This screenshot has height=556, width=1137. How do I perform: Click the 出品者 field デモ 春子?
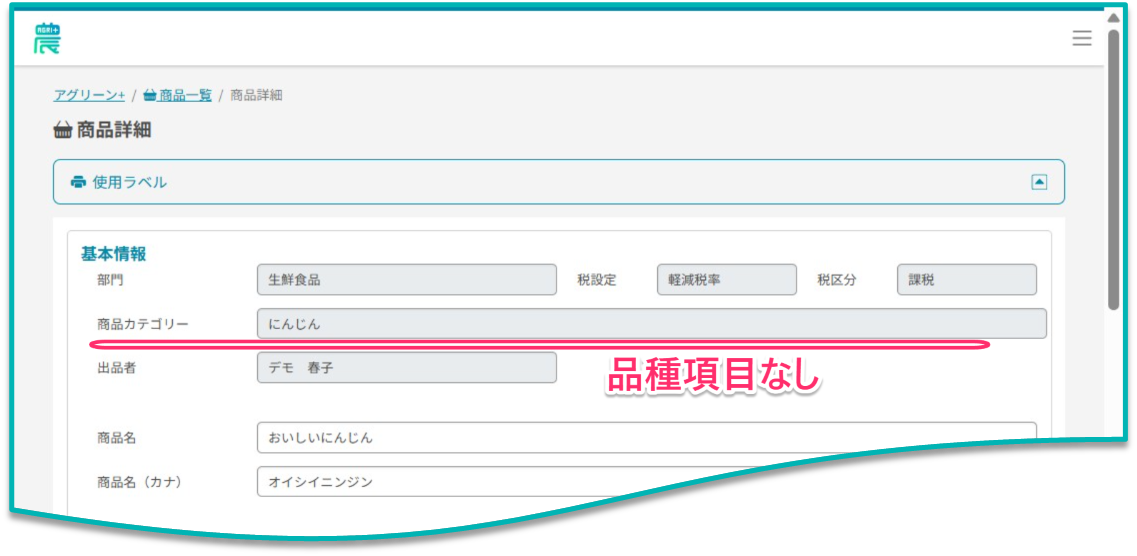(406, 368)
